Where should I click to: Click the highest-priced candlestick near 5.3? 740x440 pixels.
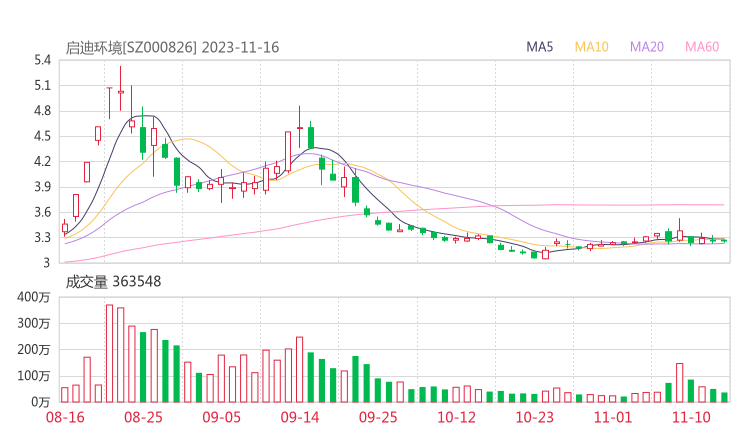click(x=121, y=89)
